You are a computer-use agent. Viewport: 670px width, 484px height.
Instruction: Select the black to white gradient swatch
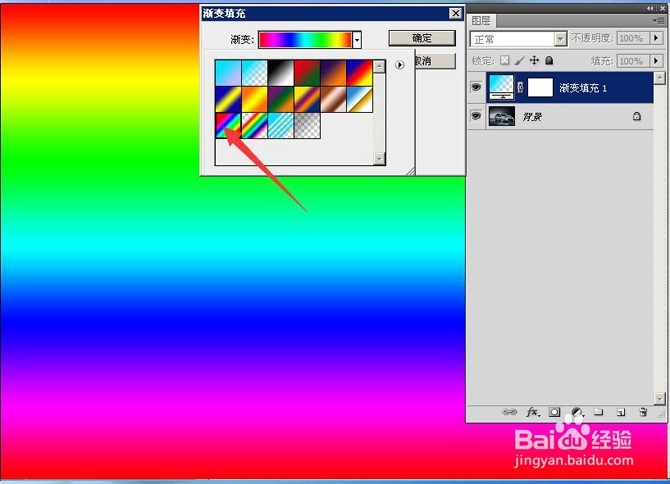pyautogui.click(x=281, y=73)
